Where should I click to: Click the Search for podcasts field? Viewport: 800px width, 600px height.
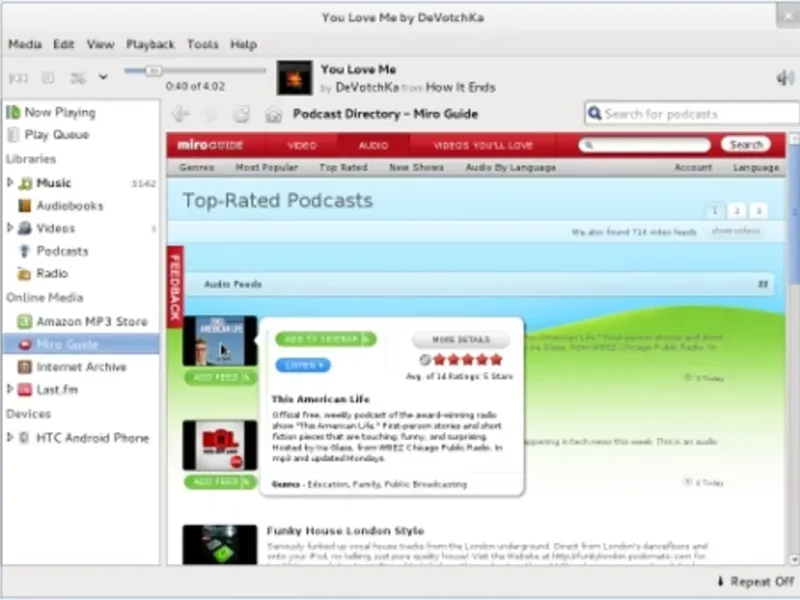(692, 113)
